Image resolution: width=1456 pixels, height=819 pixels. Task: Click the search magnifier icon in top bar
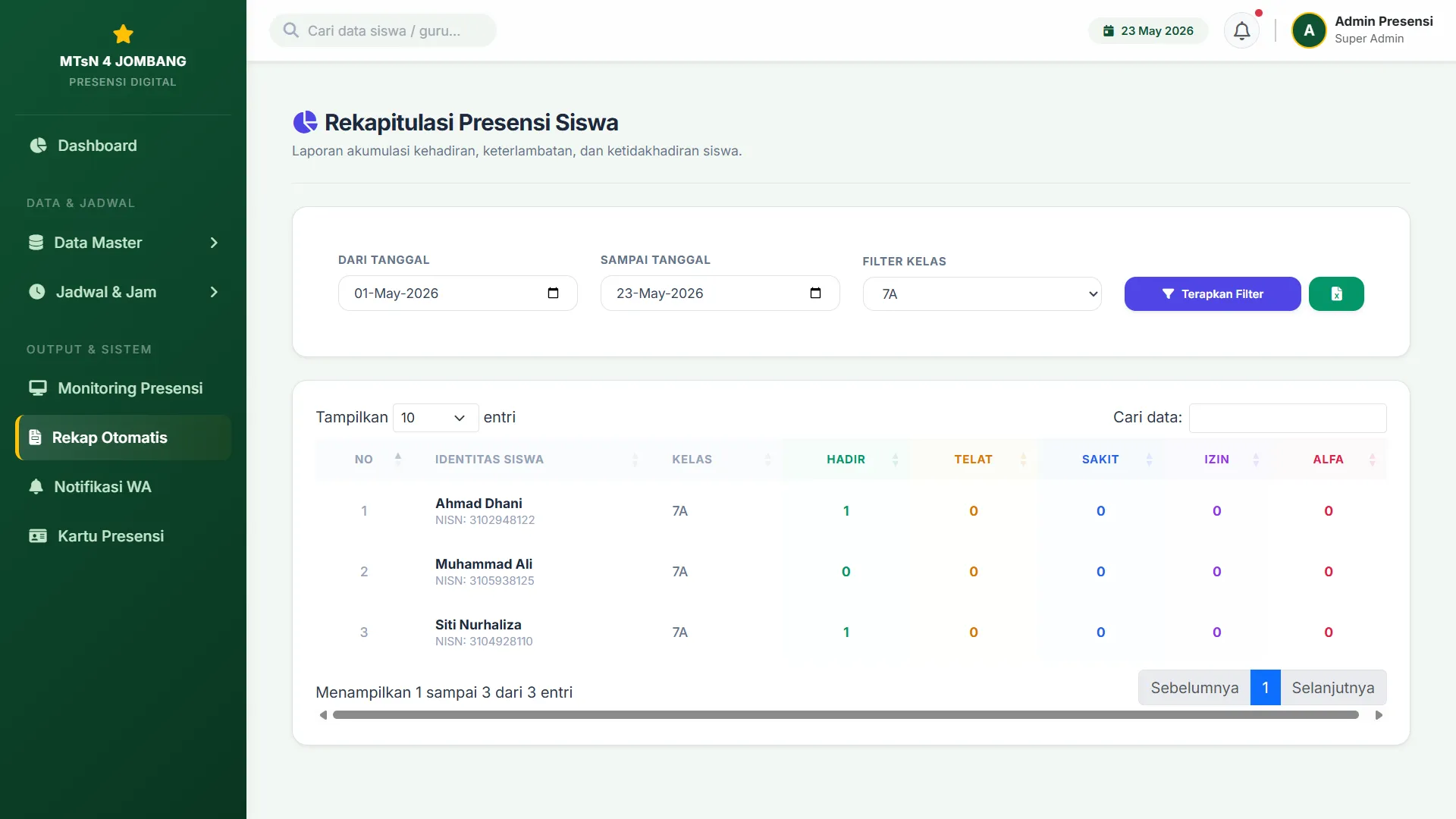click(x=290, y=30)
